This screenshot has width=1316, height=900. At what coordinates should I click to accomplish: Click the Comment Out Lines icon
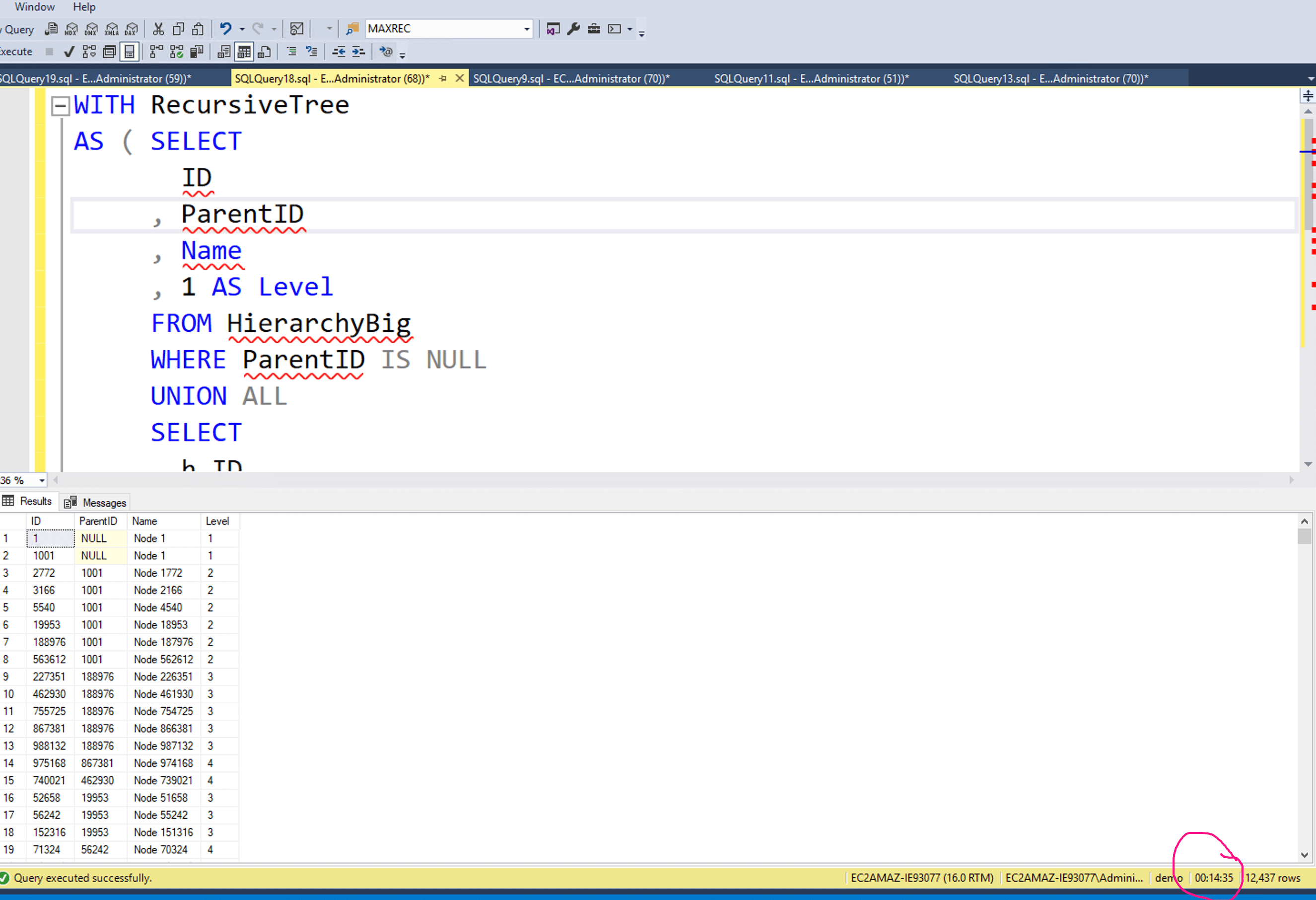click(291, 52)
